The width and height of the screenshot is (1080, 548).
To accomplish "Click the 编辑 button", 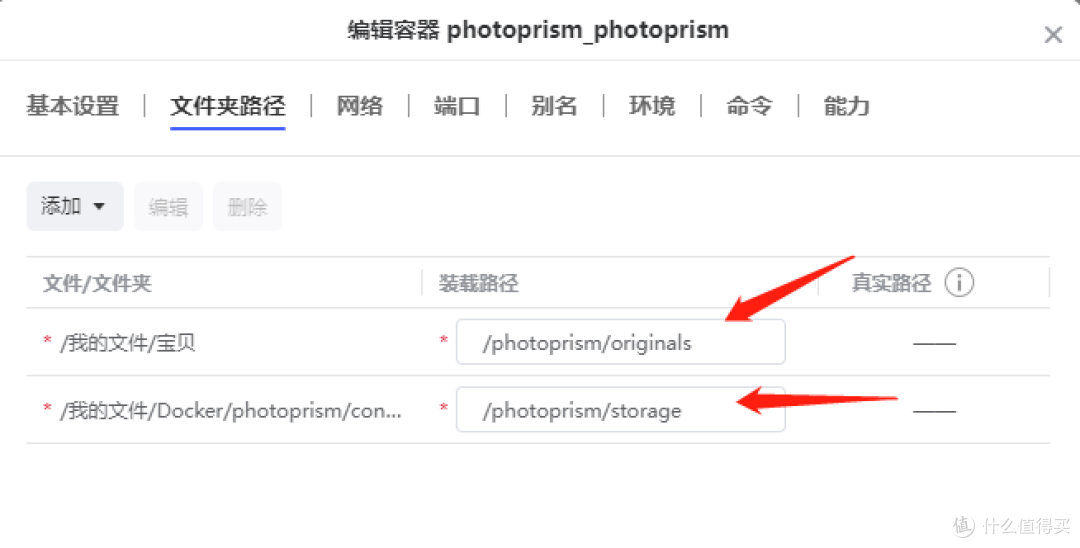I will click(168, 207).
